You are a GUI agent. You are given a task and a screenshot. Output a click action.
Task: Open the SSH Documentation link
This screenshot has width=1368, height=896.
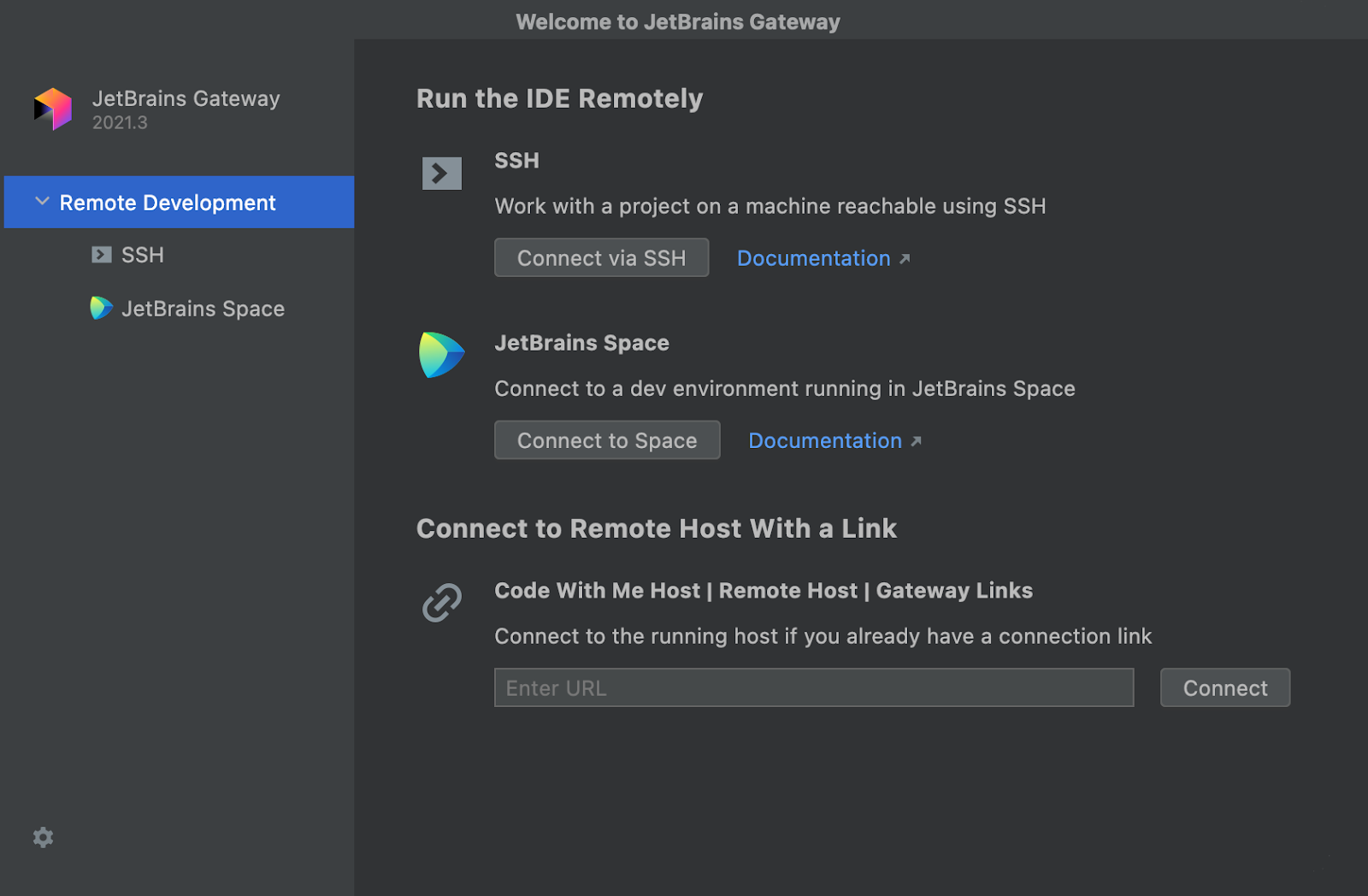(813, 258)
